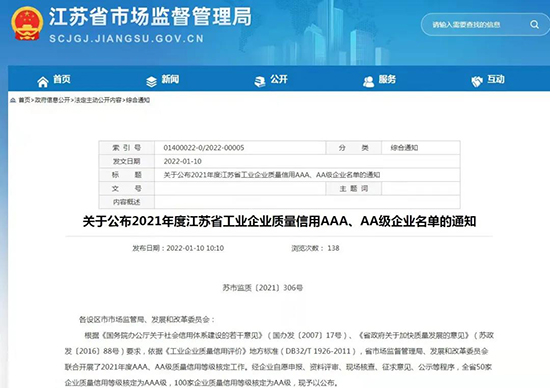The image size is (550, 388).
Task: Open the 互动 navigation tab
Action: click(x=488, y=80)
